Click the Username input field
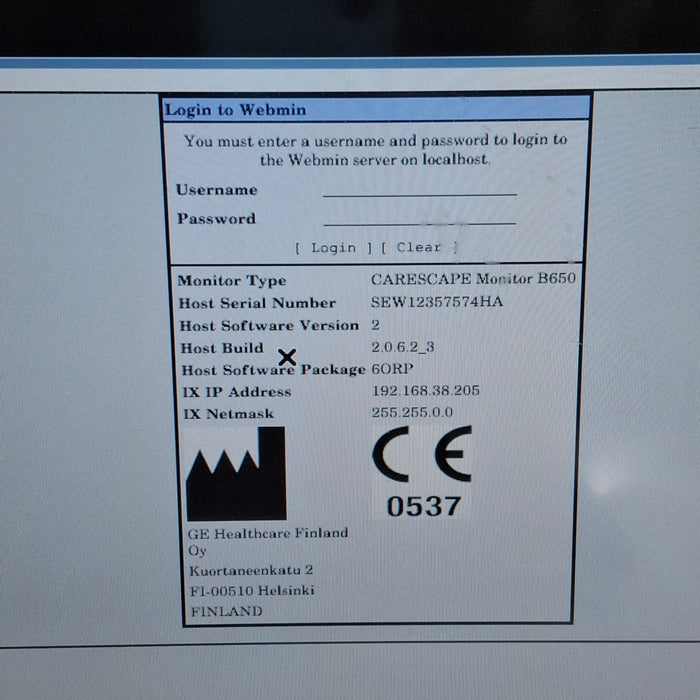Screen dimensions: 700x700 click(x=420, y=189)
